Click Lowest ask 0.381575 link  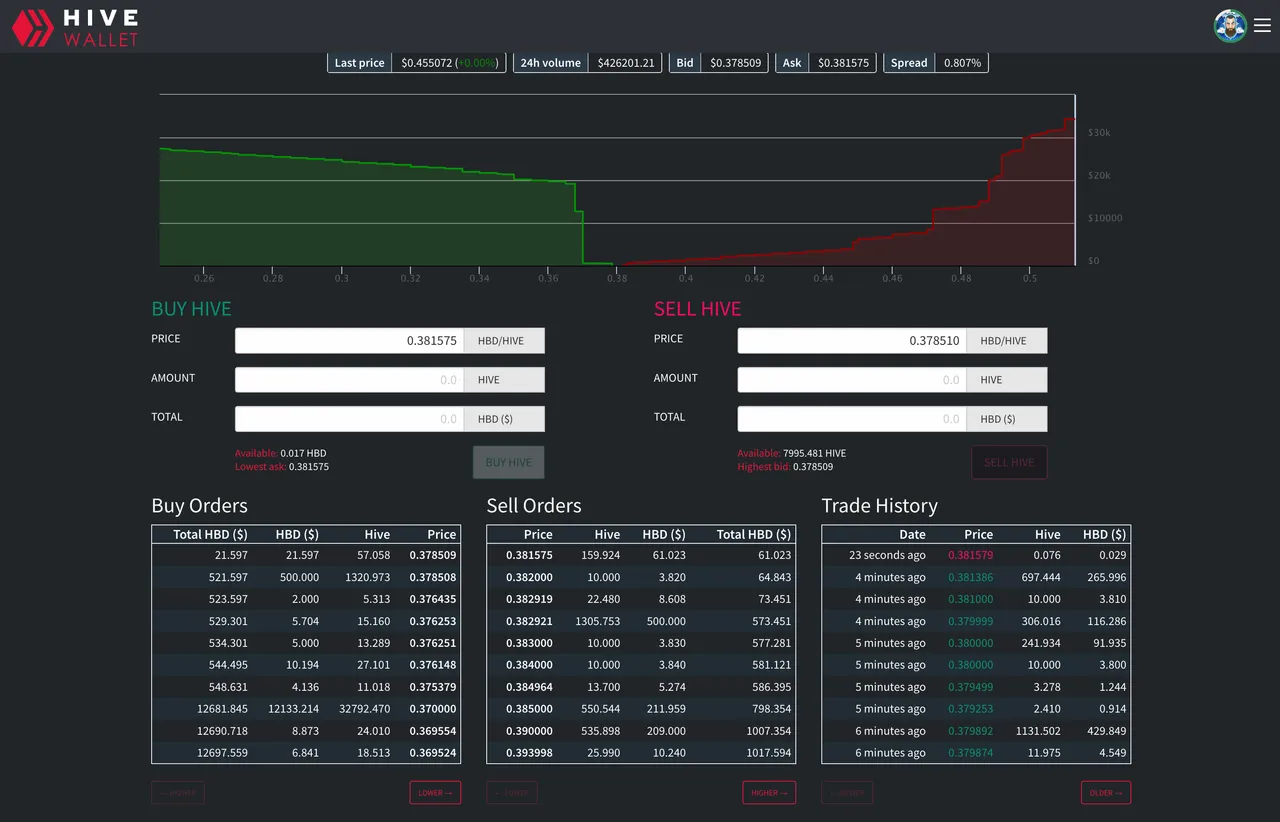[x=282, y=467]
